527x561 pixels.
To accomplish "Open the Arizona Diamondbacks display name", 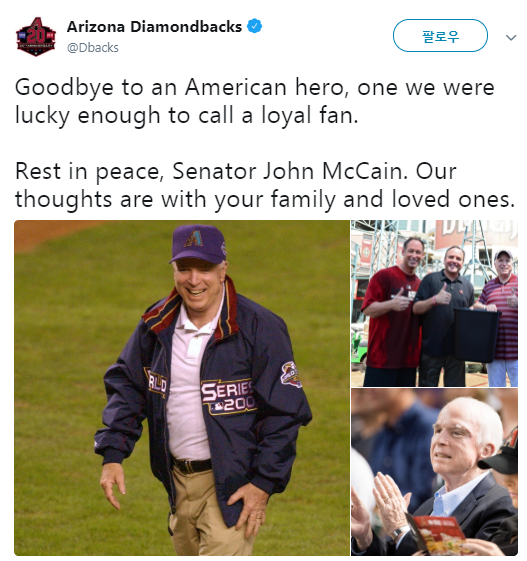I will pos(154,27).
